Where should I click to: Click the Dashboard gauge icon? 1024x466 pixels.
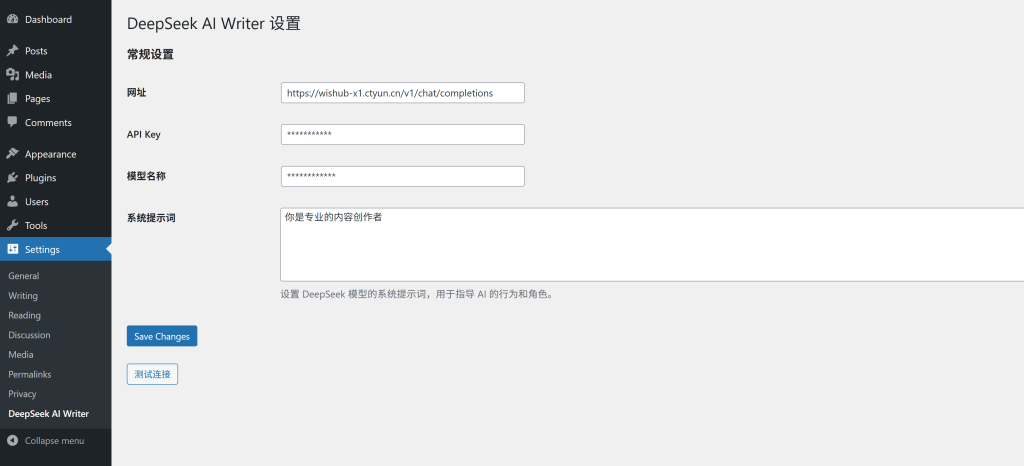click(12, 20)
